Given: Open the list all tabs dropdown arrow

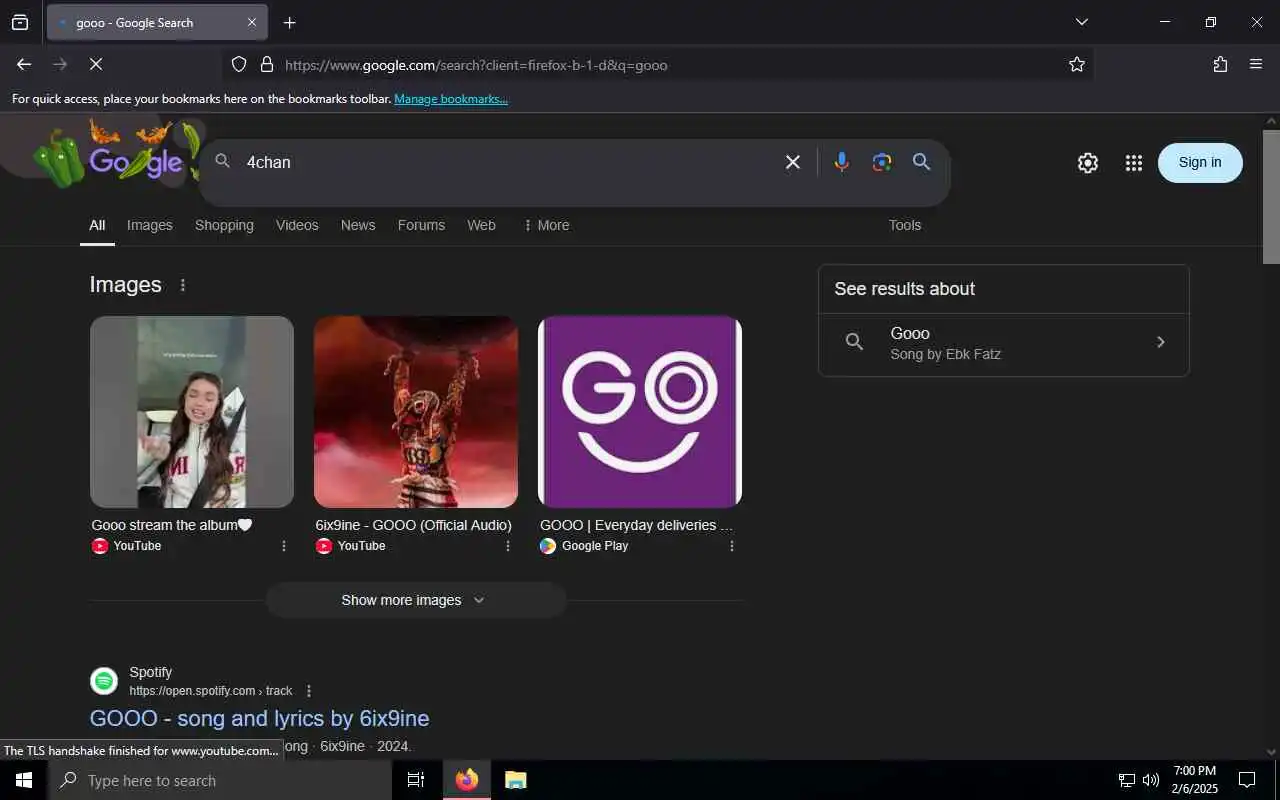Looking at the screenshot, I should pos(1081,22).
